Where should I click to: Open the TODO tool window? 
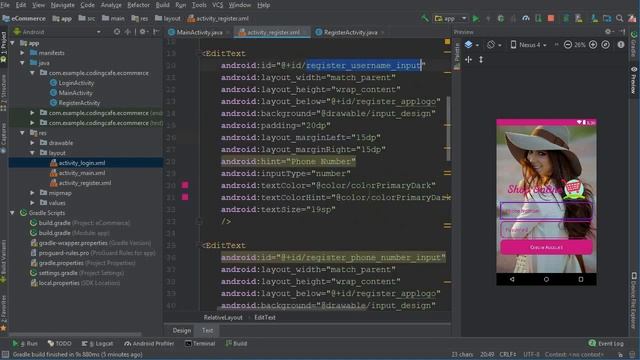[x=60, y=344]
